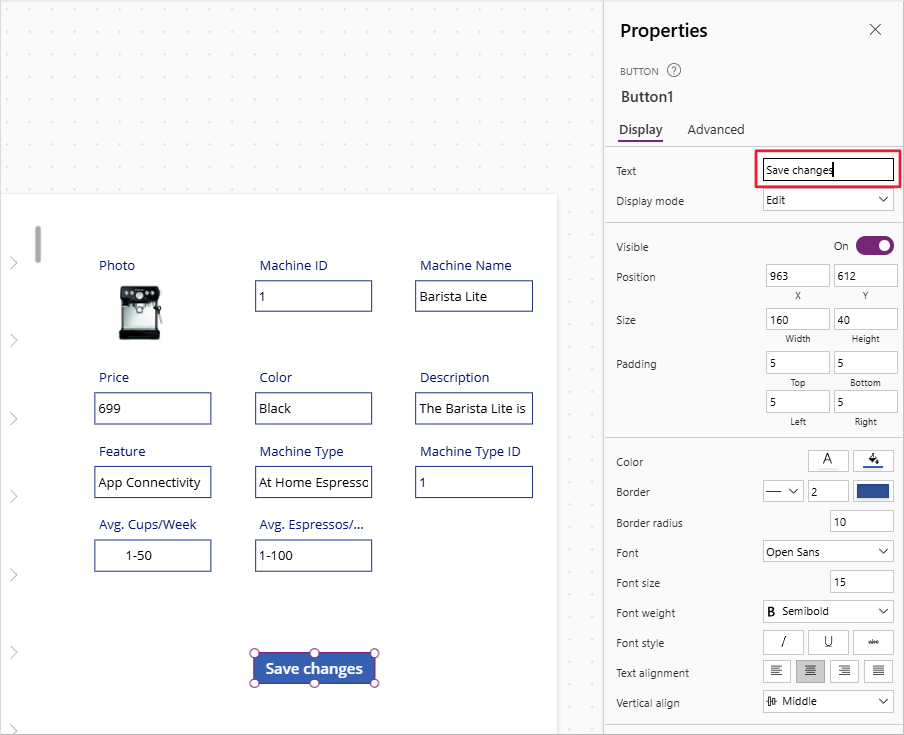Align button text to the right
Screen dimensions: 904x735
coord(844,671)
